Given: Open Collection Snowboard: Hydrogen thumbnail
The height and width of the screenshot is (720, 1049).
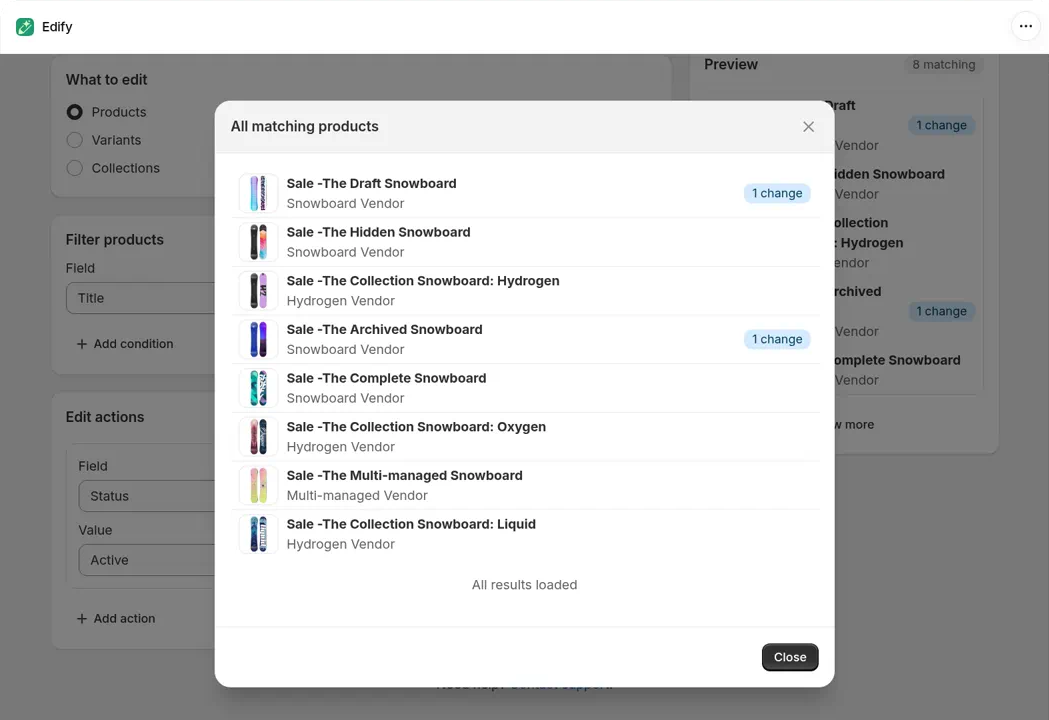Looking at the screenshot, I should pyautogui.click(x=258, y=290).
